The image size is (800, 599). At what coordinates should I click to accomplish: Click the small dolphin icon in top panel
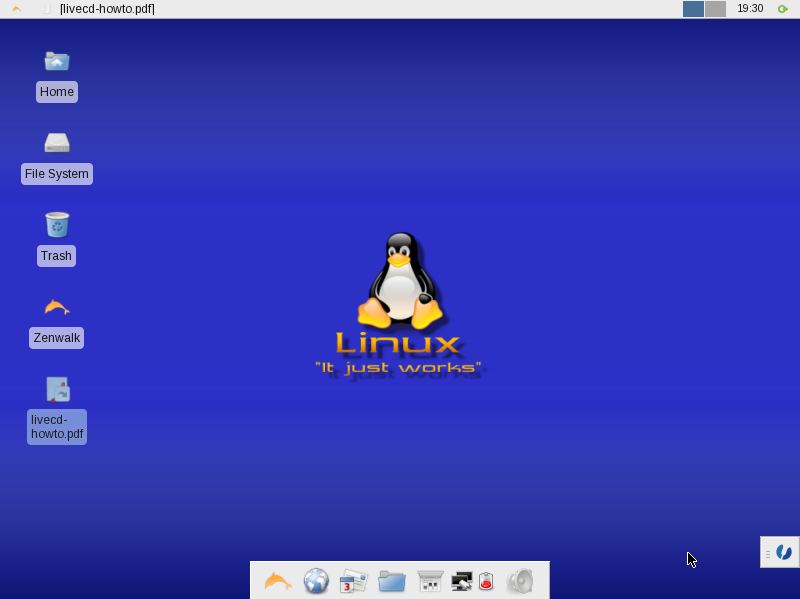[x=16, y=8]
